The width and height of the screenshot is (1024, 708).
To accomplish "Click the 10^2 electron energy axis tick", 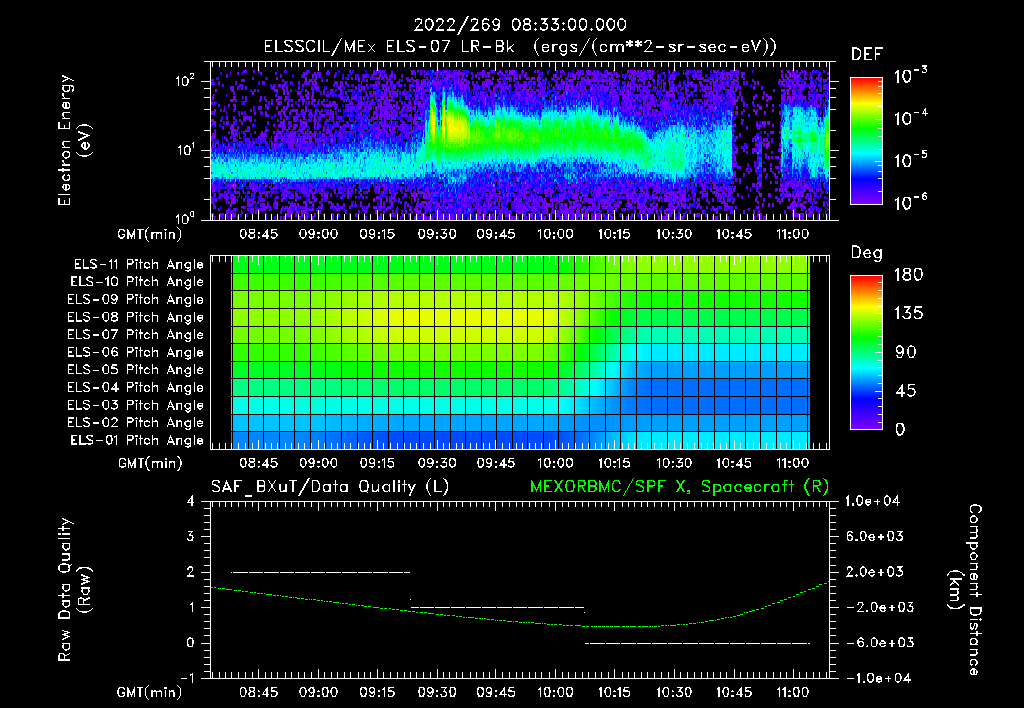I will [x=185, y=81].
